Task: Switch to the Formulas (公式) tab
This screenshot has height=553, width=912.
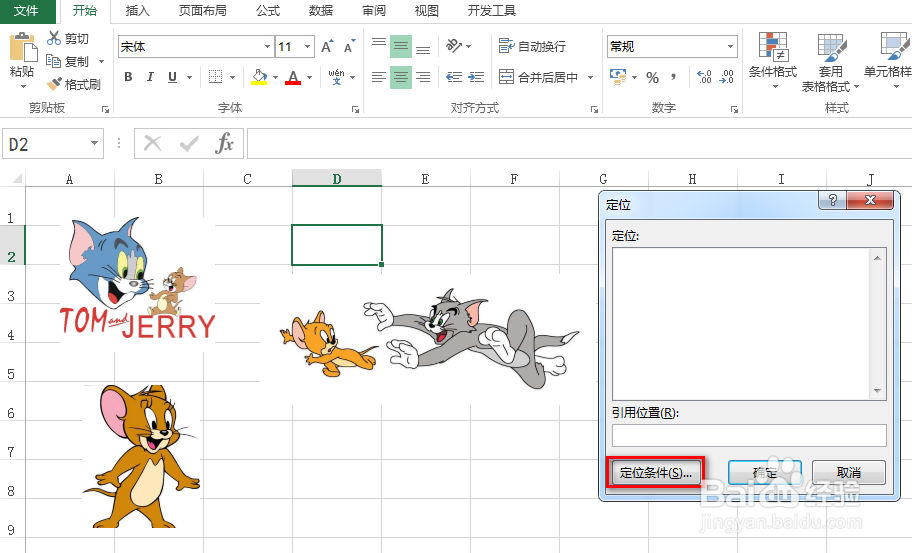Action: tap(268, 10)
